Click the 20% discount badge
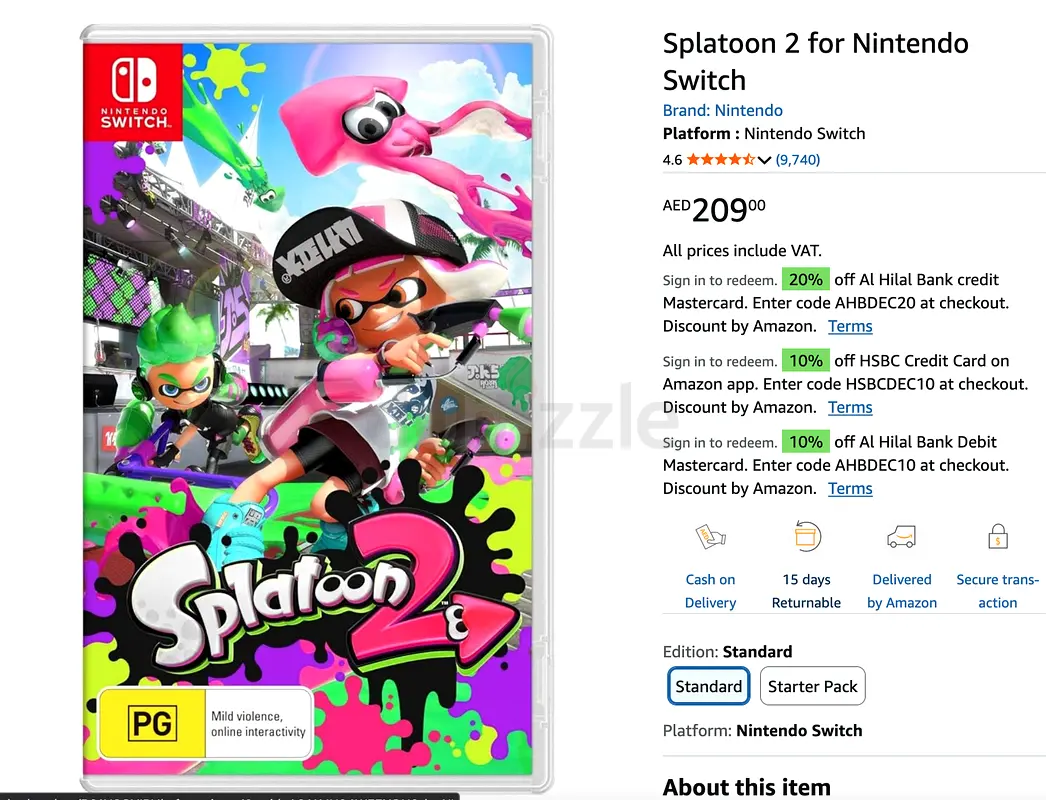The height and width of the screenshot is (800, 1046). click(x=805, y=280)
